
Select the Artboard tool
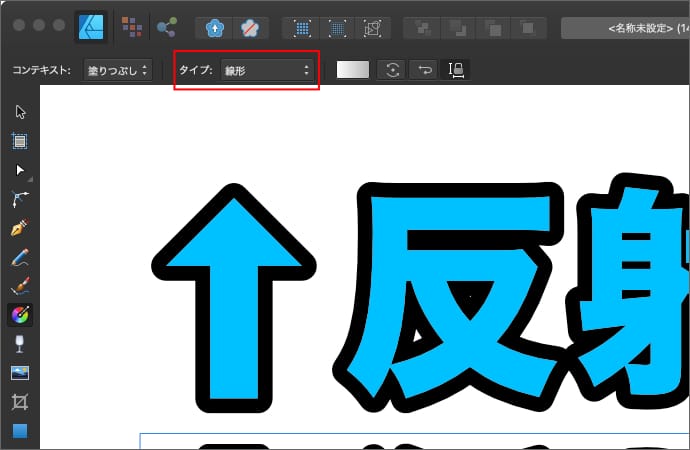pyautogui.click(x=20, y=141)
